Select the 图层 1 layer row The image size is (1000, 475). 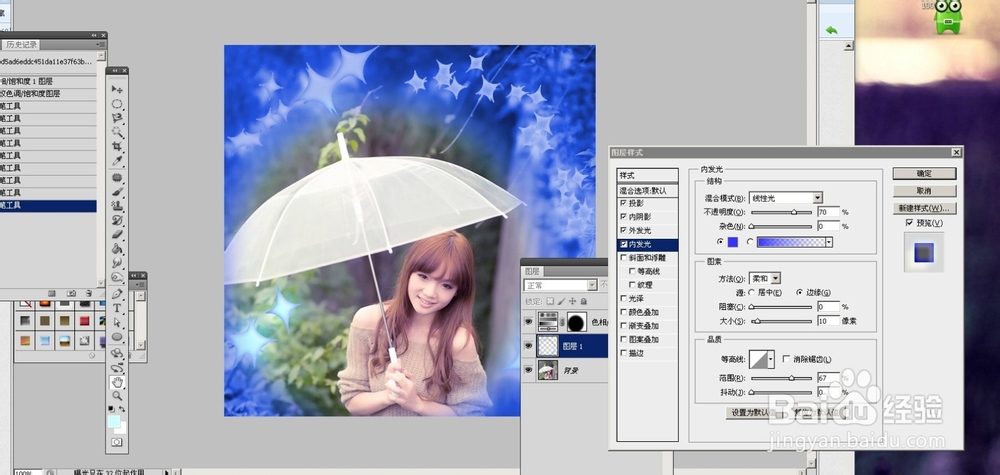565,346
